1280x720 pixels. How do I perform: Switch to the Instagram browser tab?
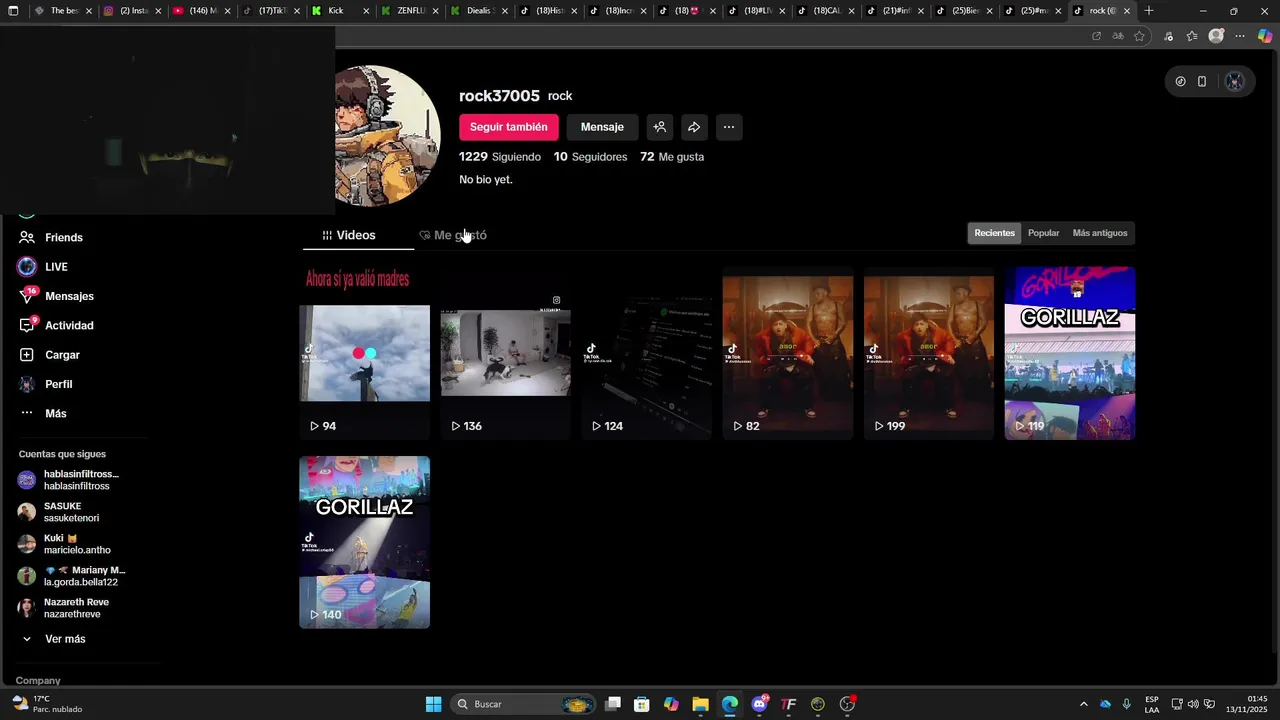point(132,11)
